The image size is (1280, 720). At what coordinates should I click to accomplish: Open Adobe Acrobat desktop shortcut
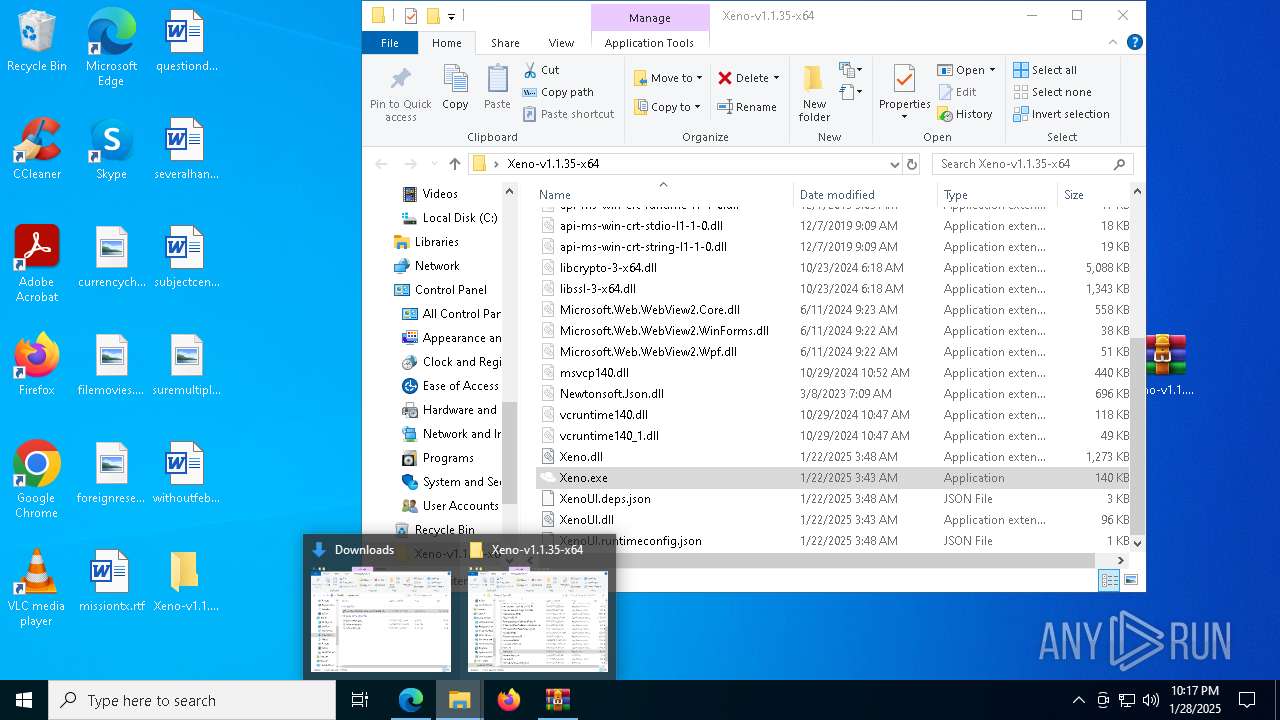click(x=37, y=264)
